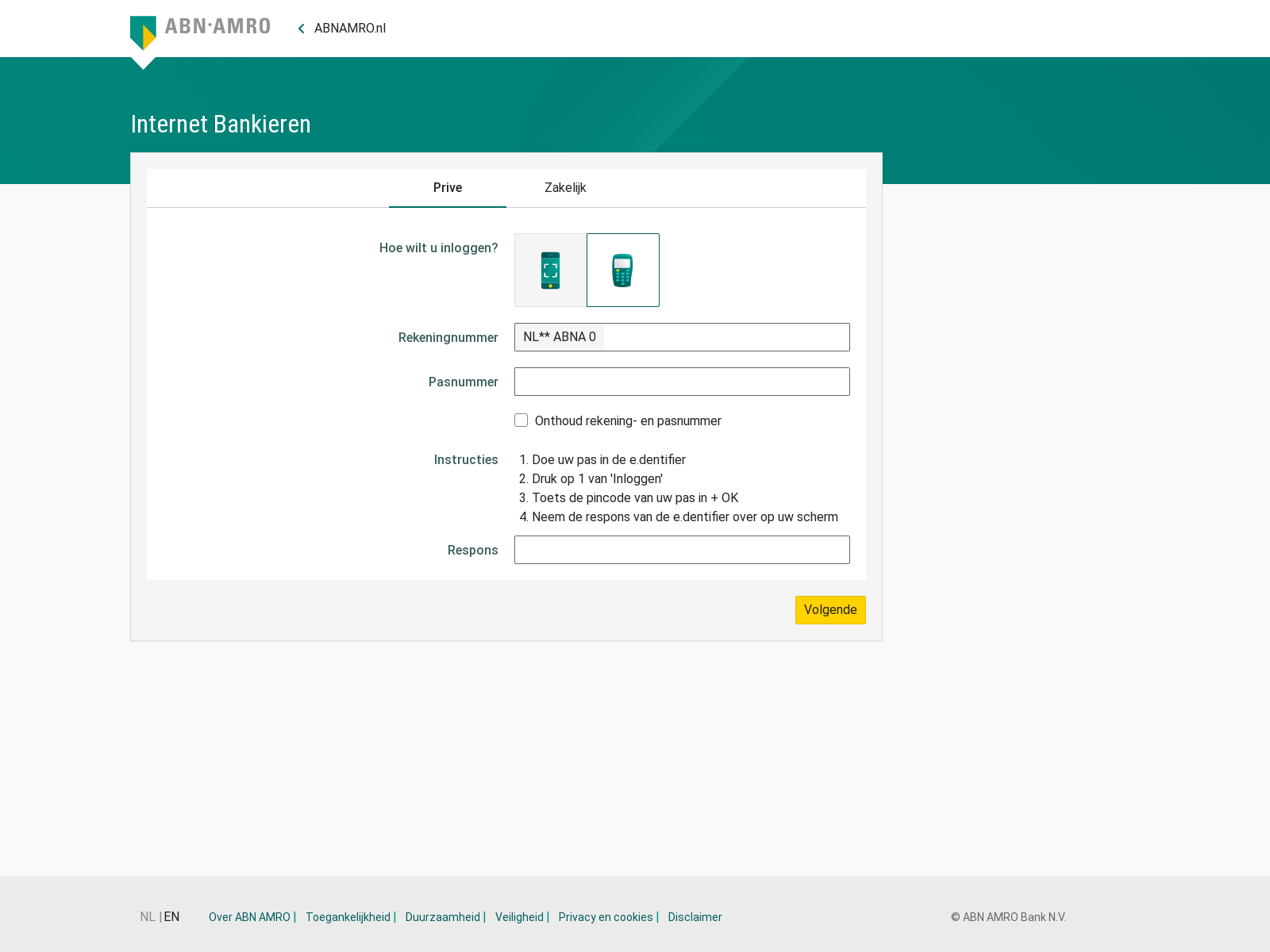Switch to the Zakelijk tab

click(565, 188)
